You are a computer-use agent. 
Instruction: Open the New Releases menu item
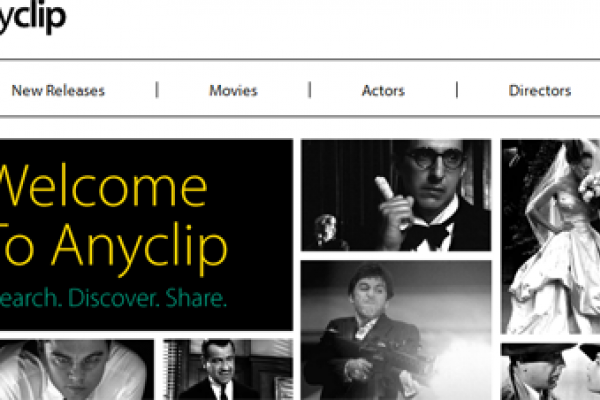pos(58,91)
